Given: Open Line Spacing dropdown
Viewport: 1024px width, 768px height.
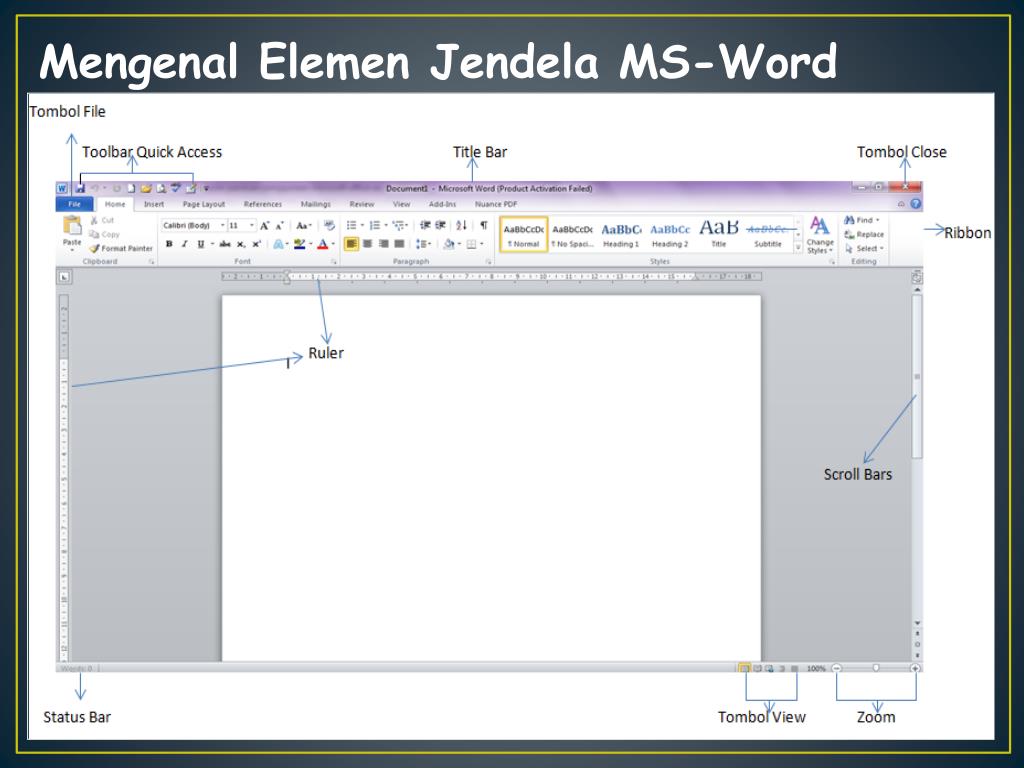Looking at the screenshot, I should pos(423,244).
